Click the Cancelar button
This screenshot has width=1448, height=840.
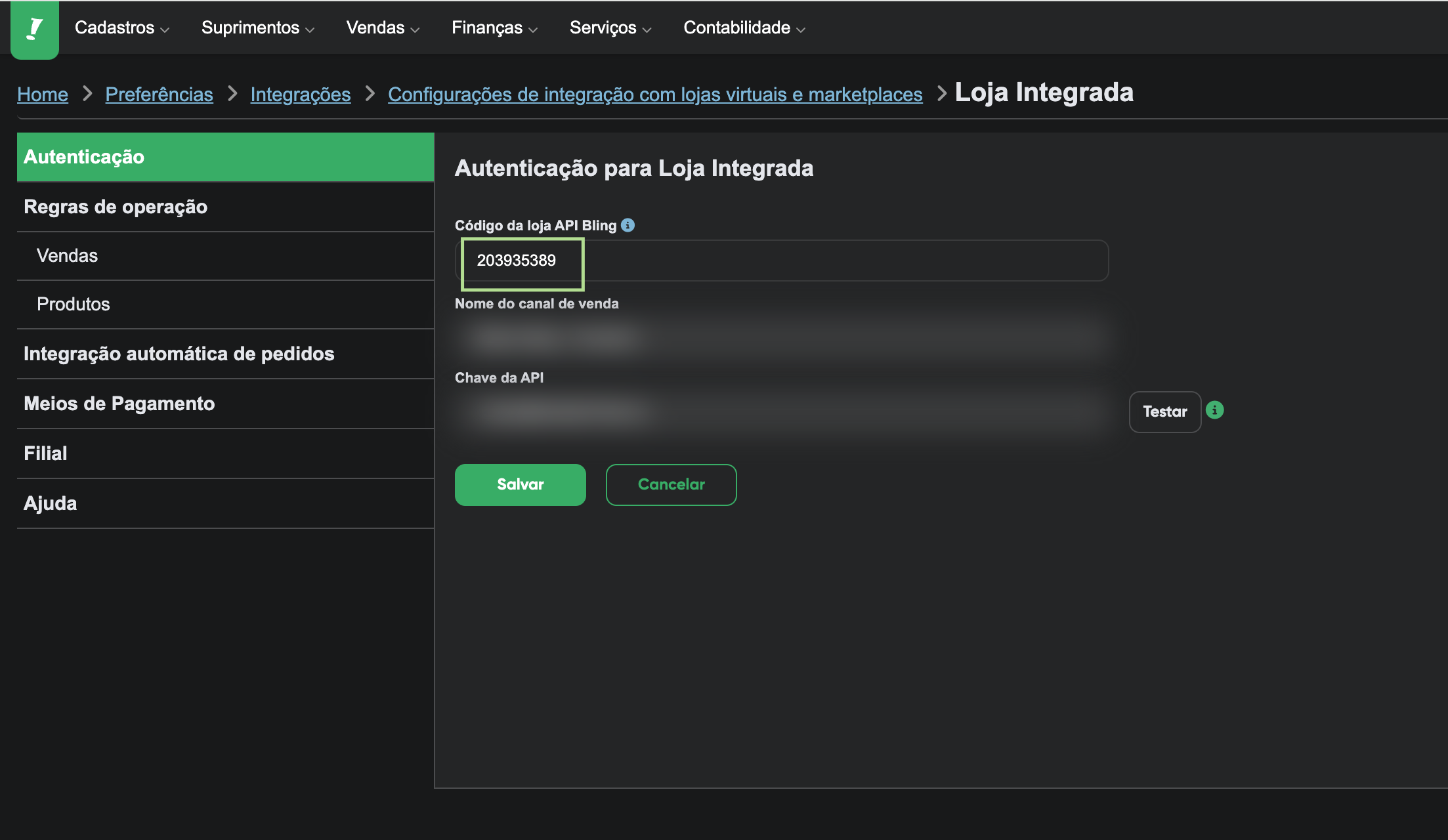(671, 485)
